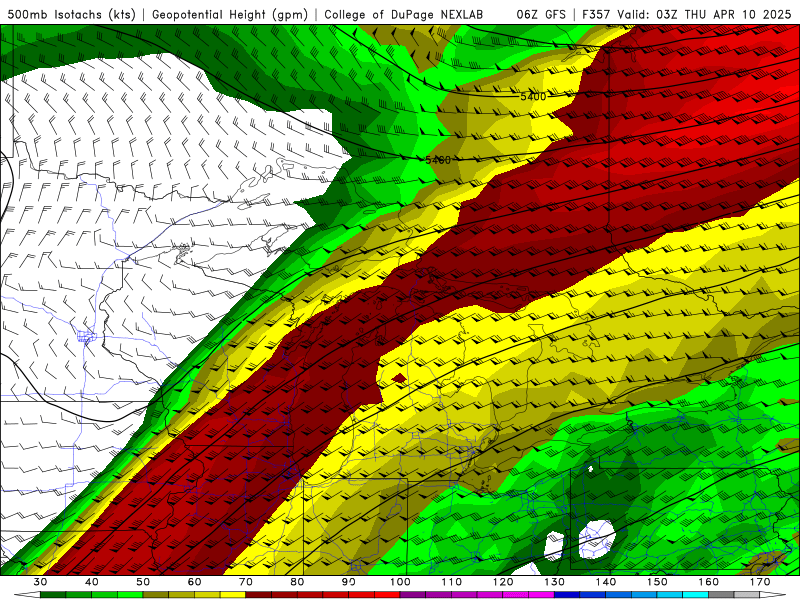Image resolution: width=800 pixels, height=600 pixels.
Task: Click the dark gray swatch right of 160
Action: pyautogui.click(x=721, y=595)
